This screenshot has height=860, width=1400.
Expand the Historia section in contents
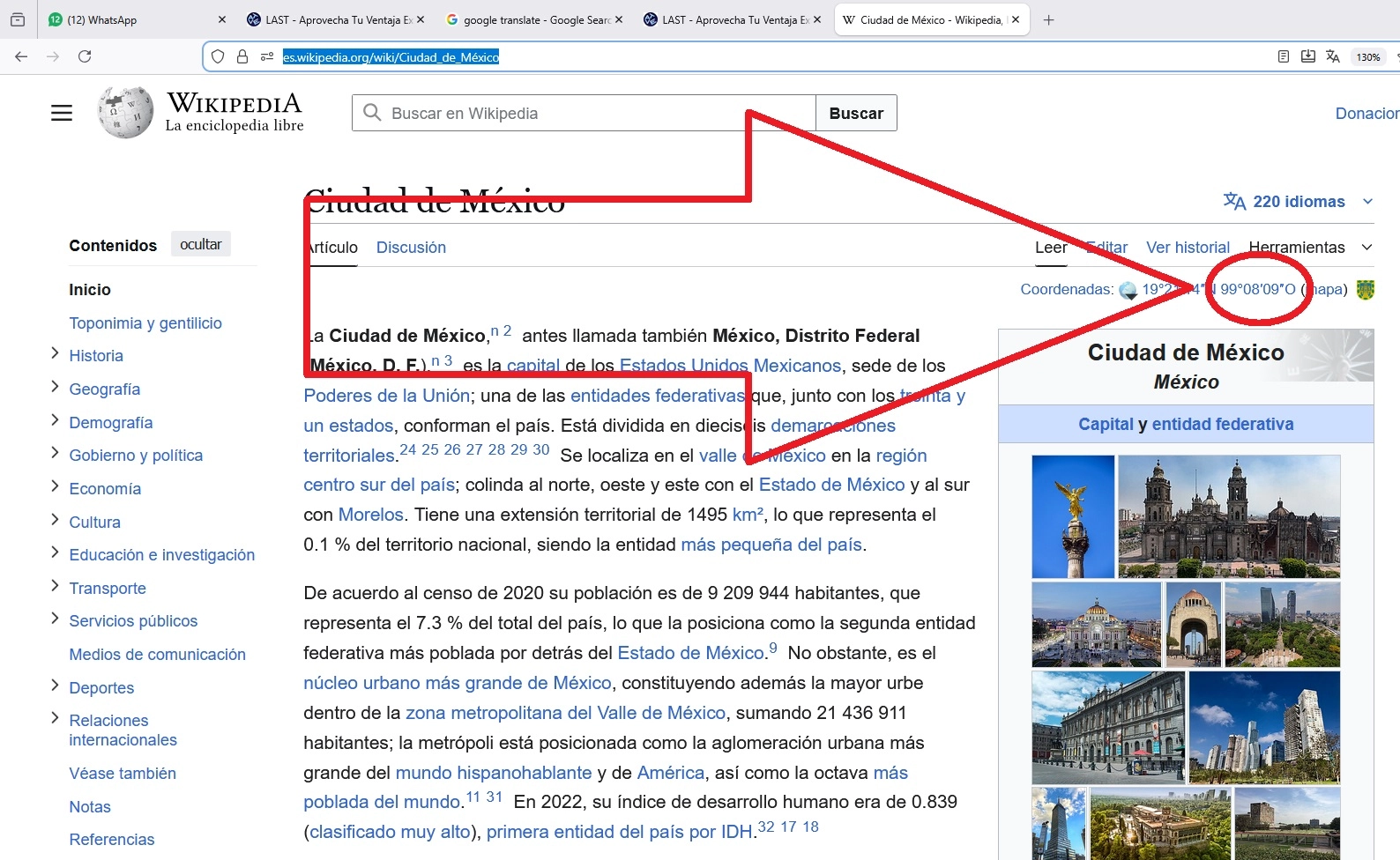tap(55, 354)
